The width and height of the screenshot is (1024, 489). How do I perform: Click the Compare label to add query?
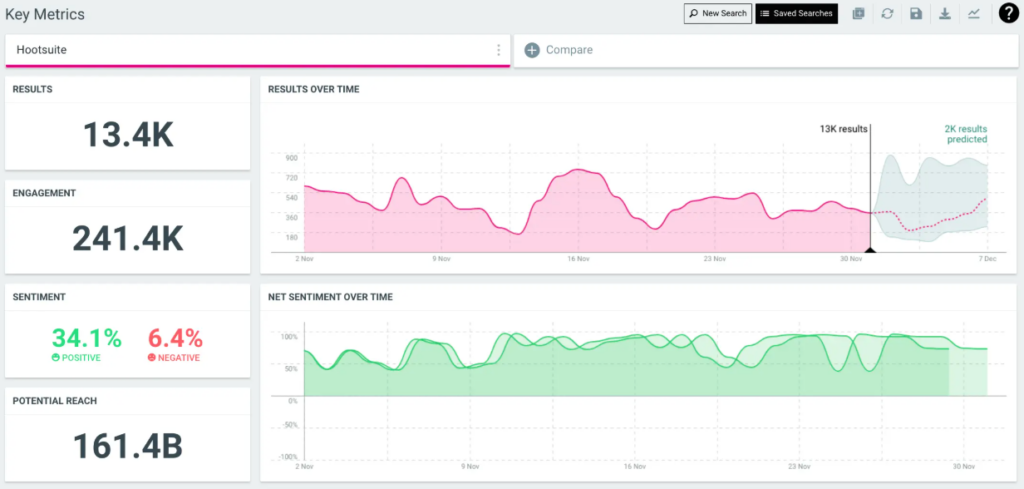tap(569, 50)
